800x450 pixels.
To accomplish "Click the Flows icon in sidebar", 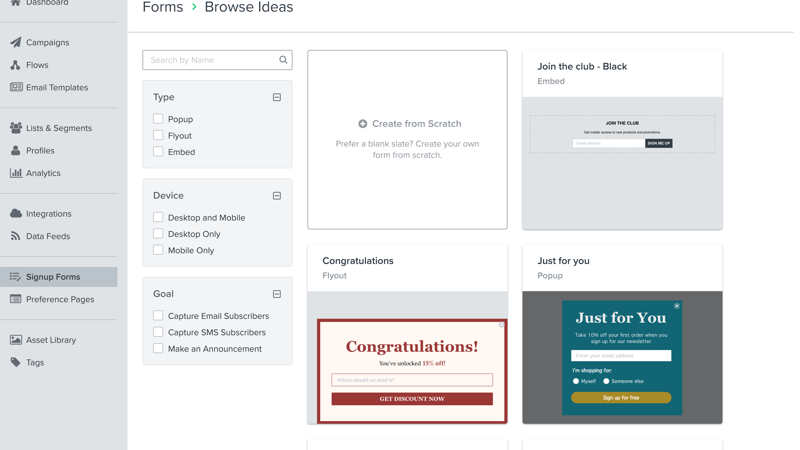I will (x=16, y=65).
